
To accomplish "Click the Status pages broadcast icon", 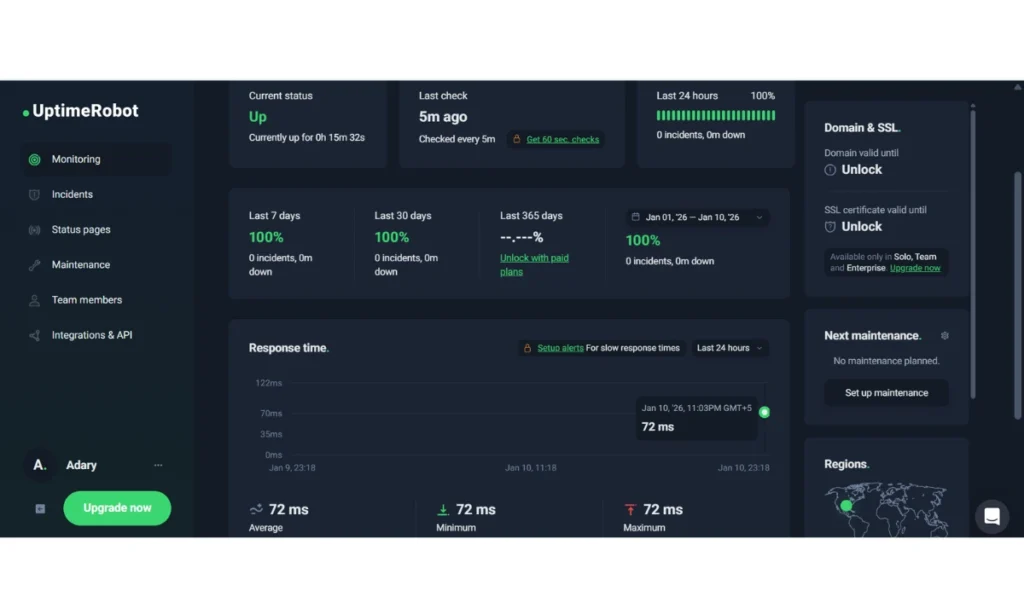I will pyautogui.click(x=34, y=229).
